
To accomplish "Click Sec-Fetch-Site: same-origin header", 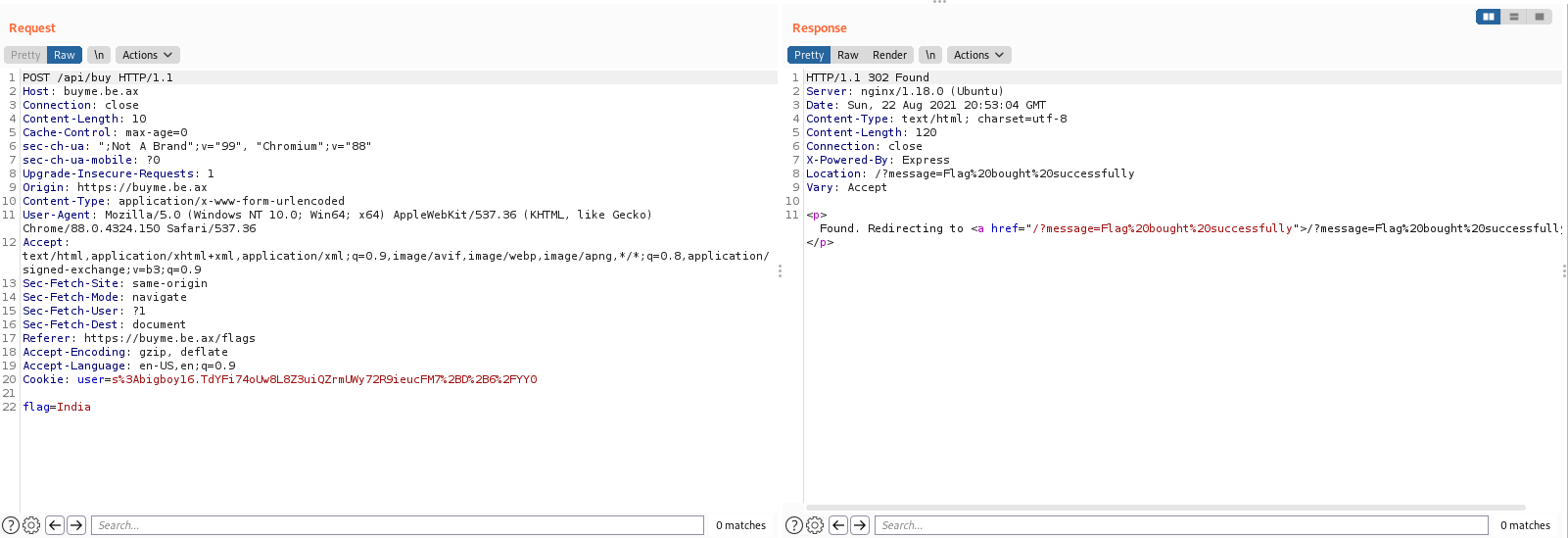I will (116, 283).
